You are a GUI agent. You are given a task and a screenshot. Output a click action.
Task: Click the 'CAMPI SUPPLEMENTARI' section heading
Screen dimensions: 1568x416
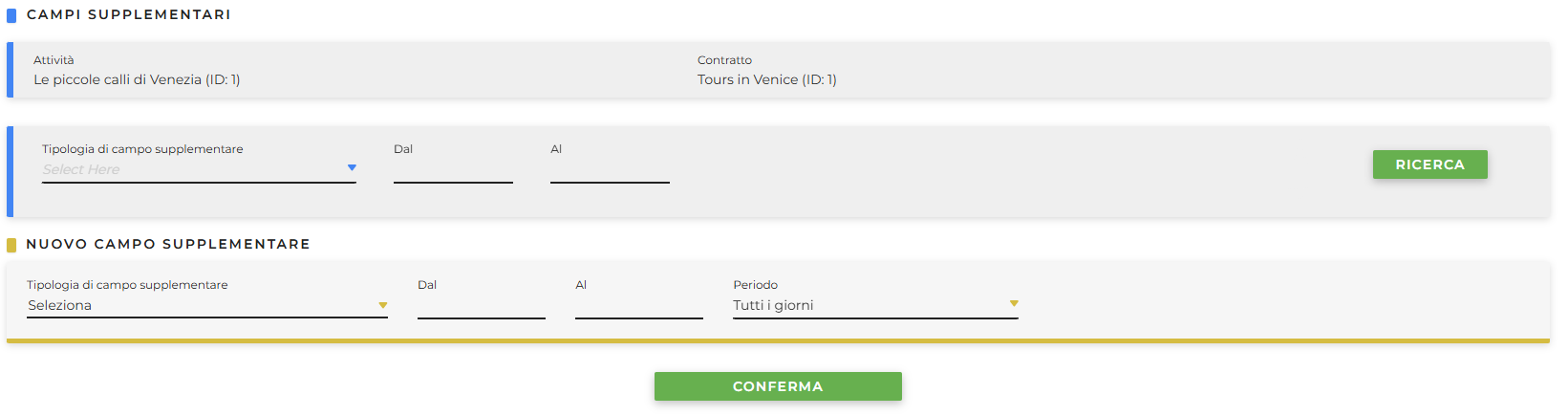pyautogui.click(x=128, y=15)
